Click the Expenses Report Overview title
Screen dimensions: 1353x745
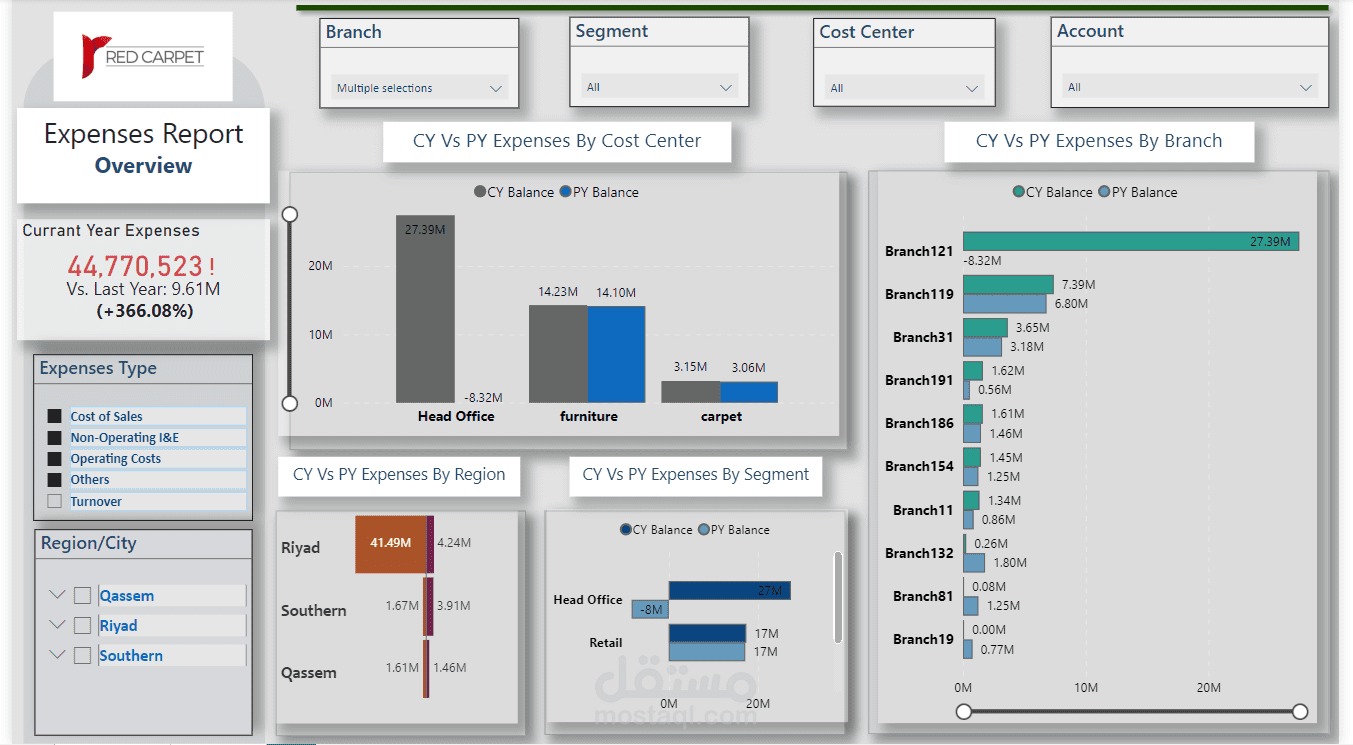(144, 149)
